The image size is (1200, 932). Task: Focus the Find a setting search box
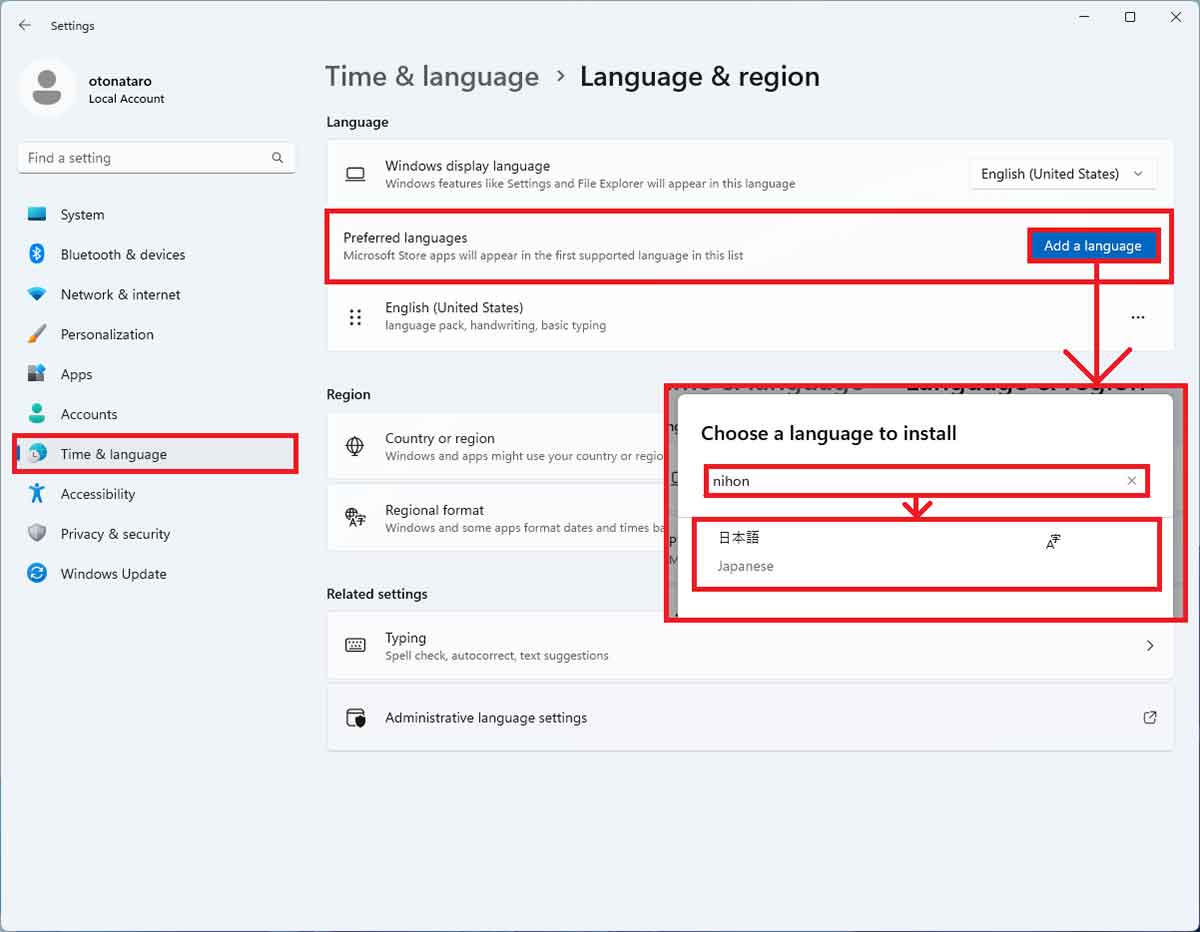point(156,158)
